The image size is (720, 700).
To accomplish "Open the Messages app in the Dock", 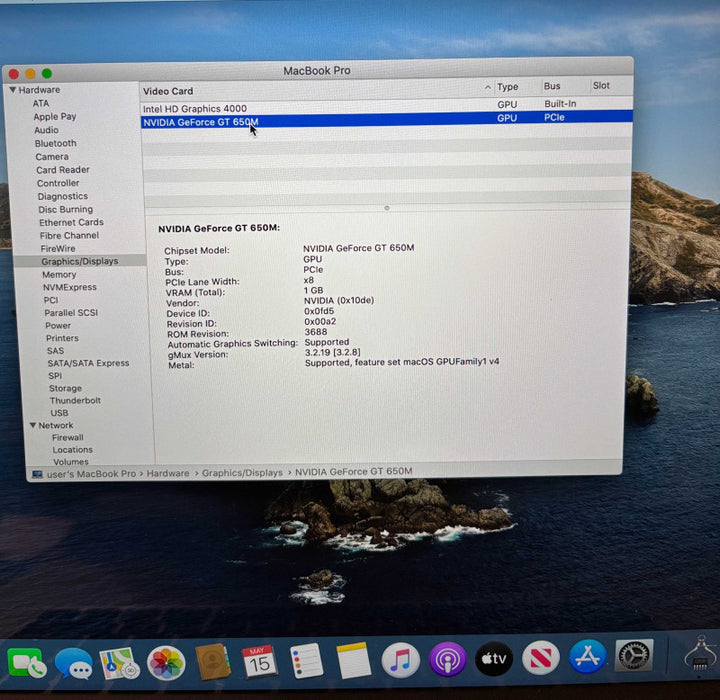I will point(73,663).
